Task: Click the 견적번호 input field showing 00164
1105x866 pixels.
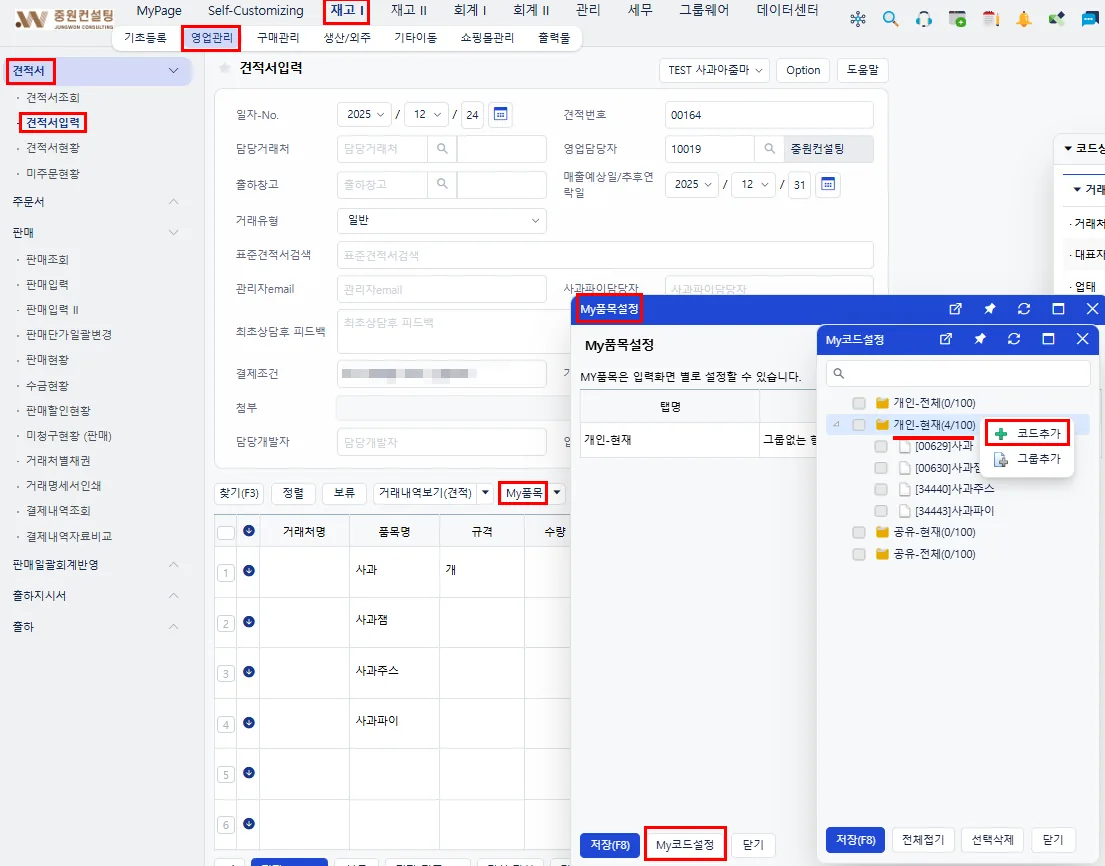Action: click(769, 115)
